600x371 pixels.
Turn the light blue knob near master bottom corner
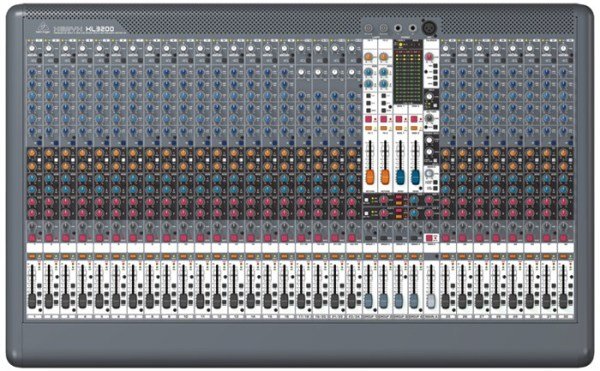pyautogui.click(x=430, y=173)
